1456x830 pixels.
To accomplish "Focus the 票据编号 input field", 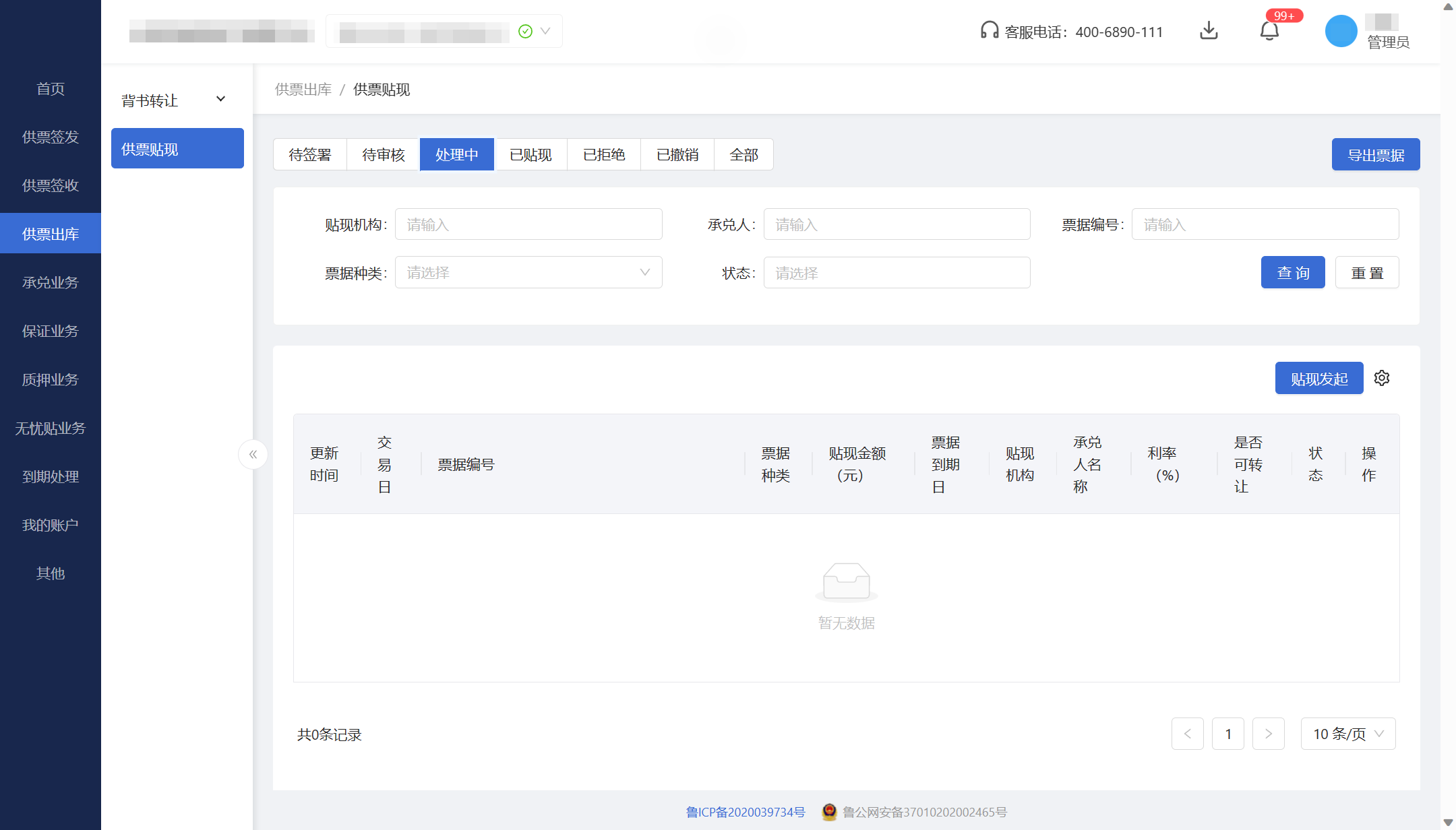I will [x=1265, y=224].
